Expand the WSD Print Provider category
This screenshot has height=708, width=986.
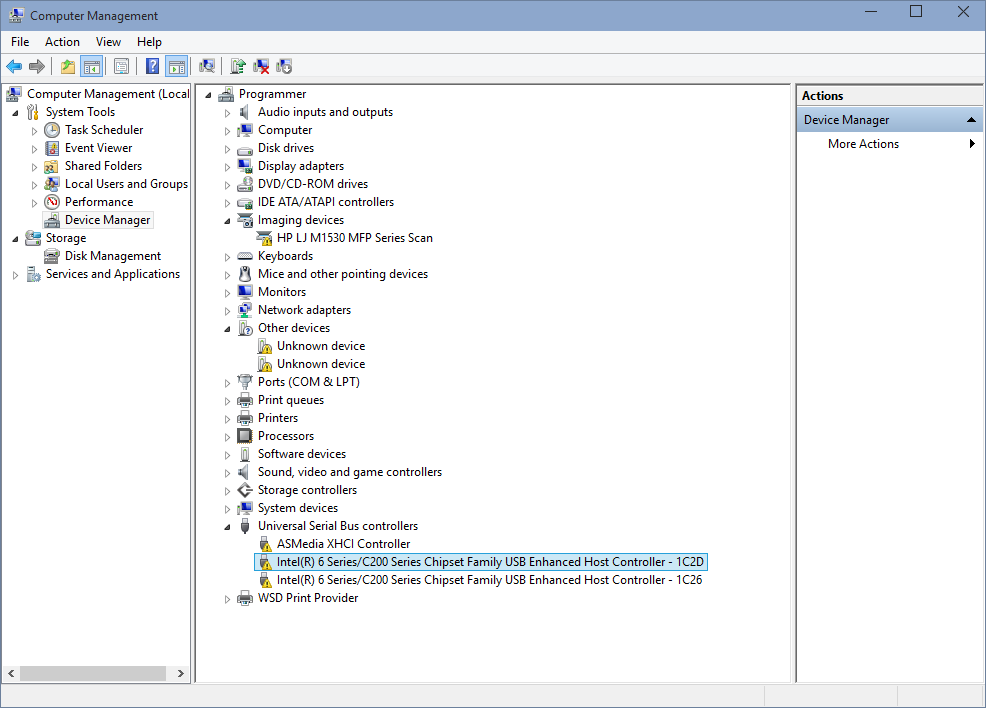tap(228, 599)
